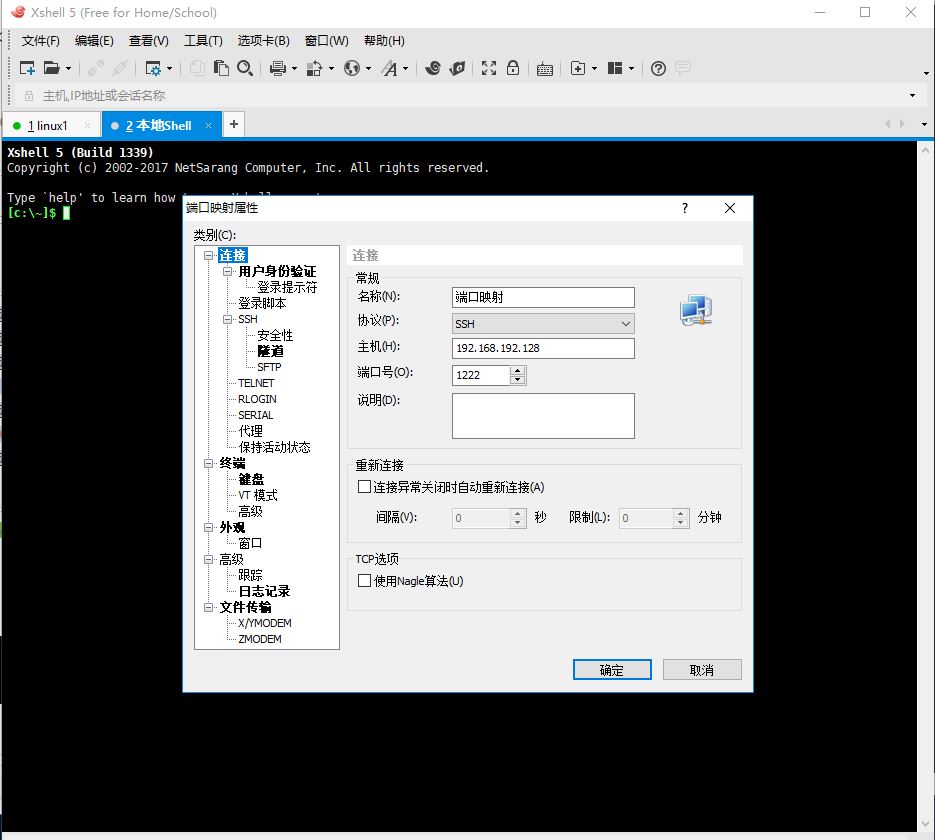Select ZMODEM in the category tree
This screenshot has width=935, height=840.
tap(259, 639)
